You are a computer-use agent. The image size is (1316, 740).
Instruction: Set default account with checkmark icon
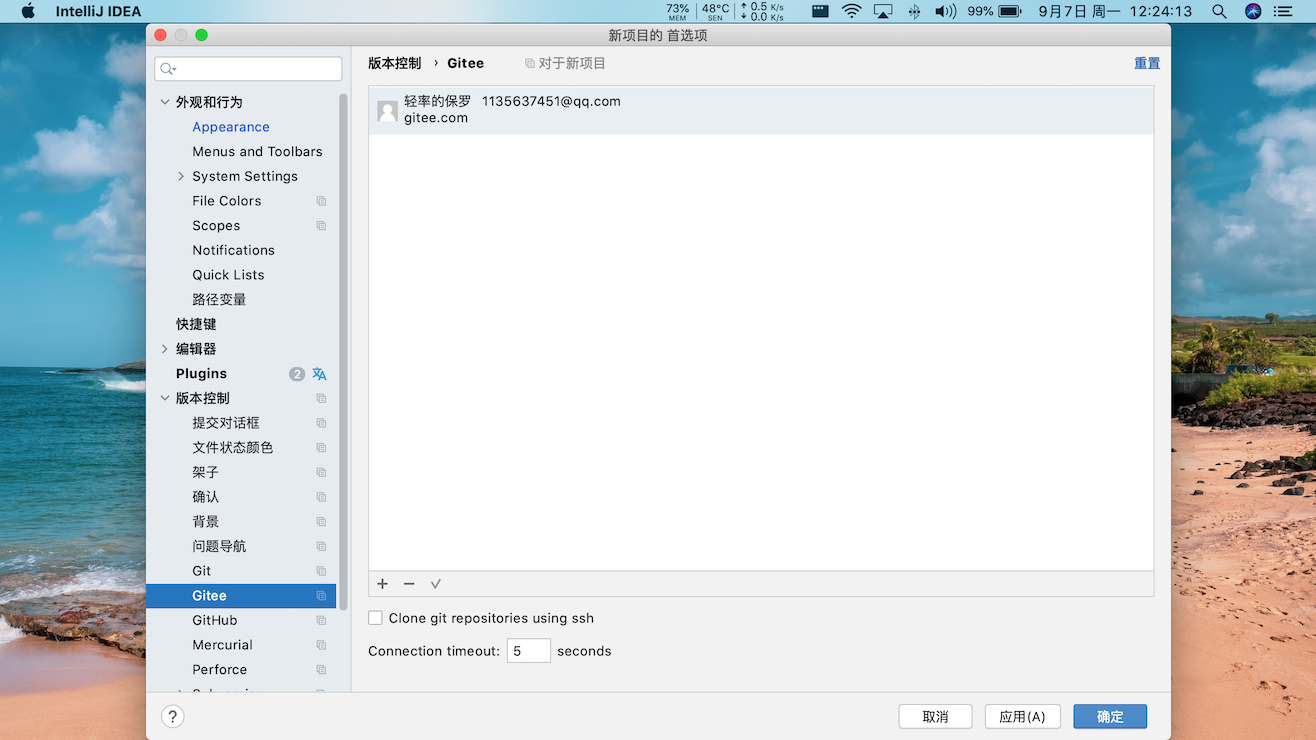[436, 584]
